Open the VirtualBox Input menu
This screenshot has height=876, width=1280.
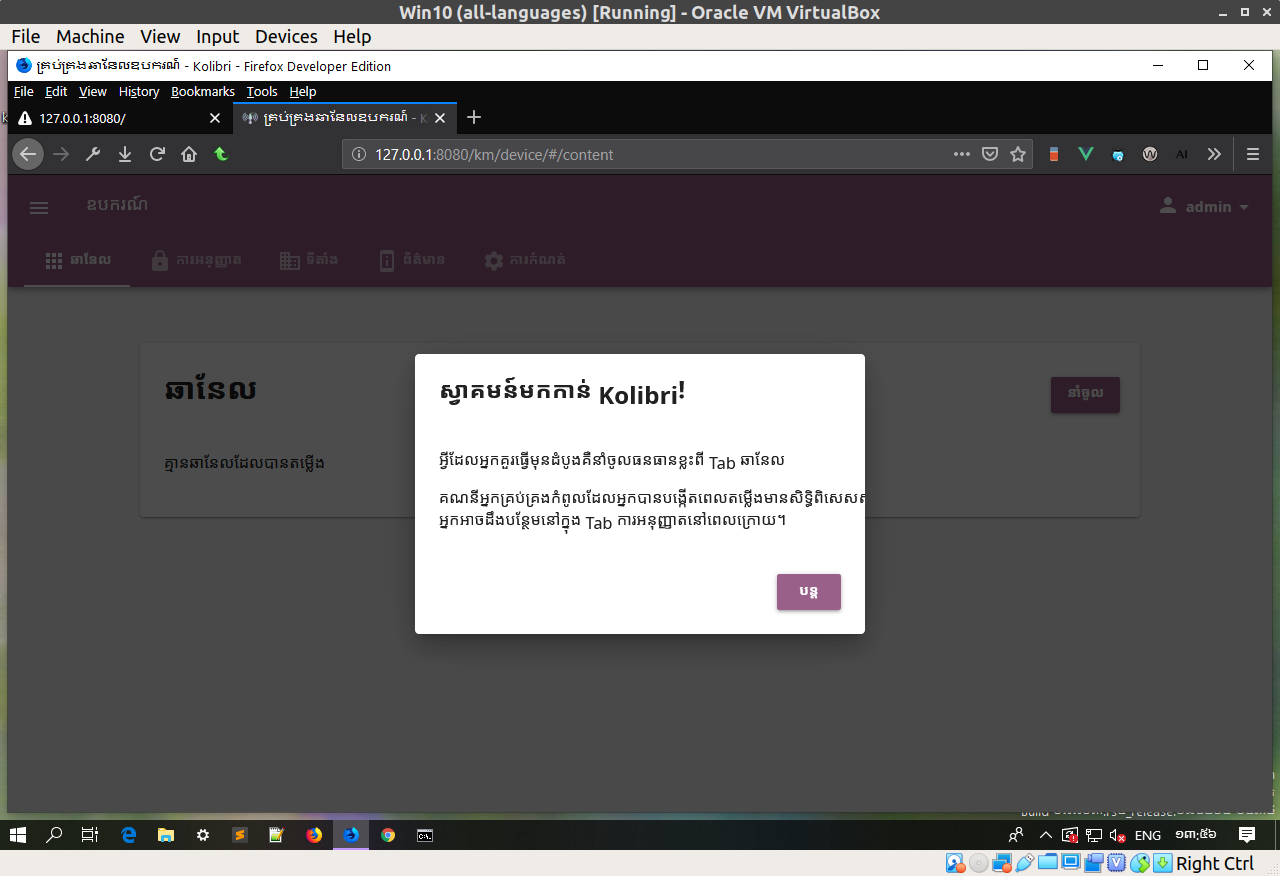point(217,36)
